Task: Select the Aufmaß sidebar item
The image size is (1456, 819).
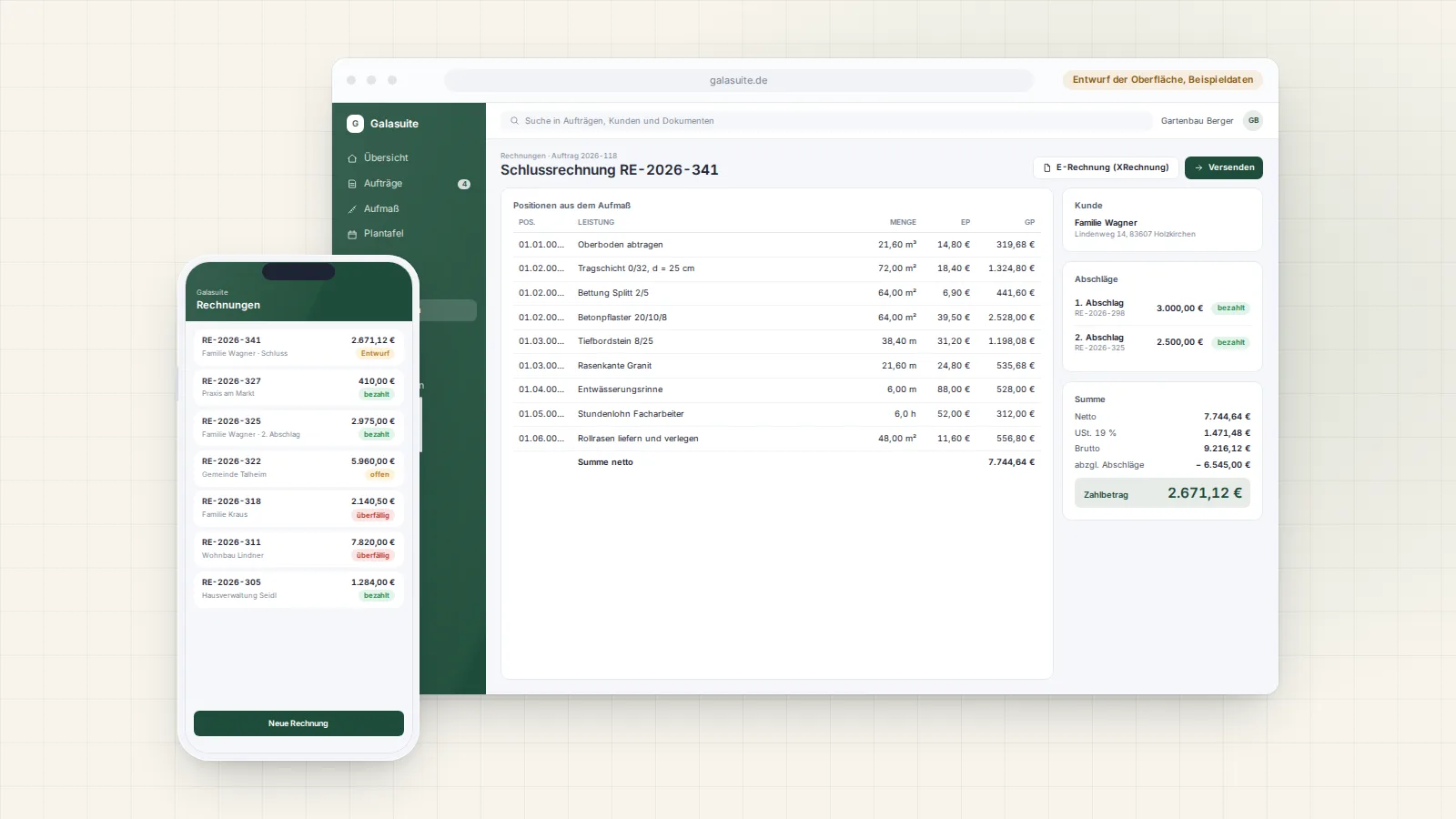Action: pyautogui.click(x=409, y=208)
